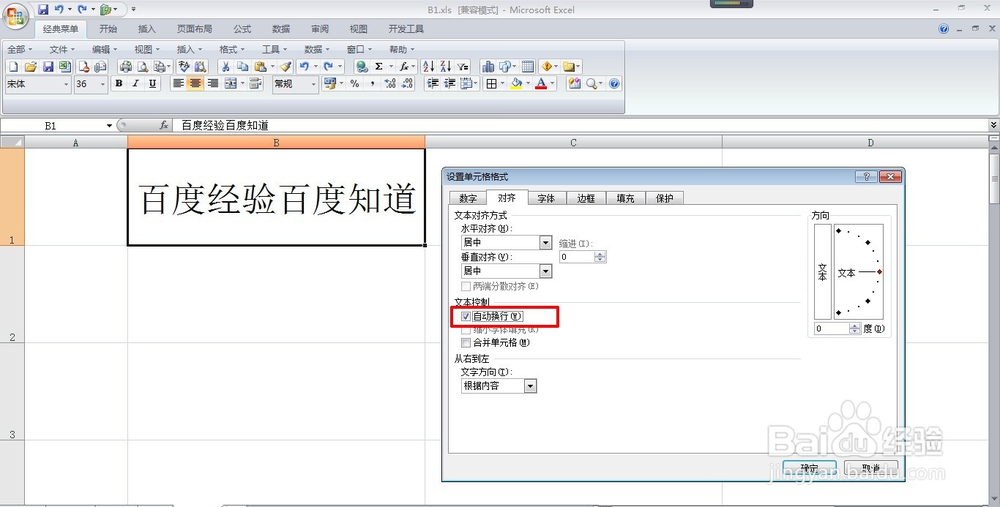
Task: Click the Comma Style icon
Action: (372, 84)
